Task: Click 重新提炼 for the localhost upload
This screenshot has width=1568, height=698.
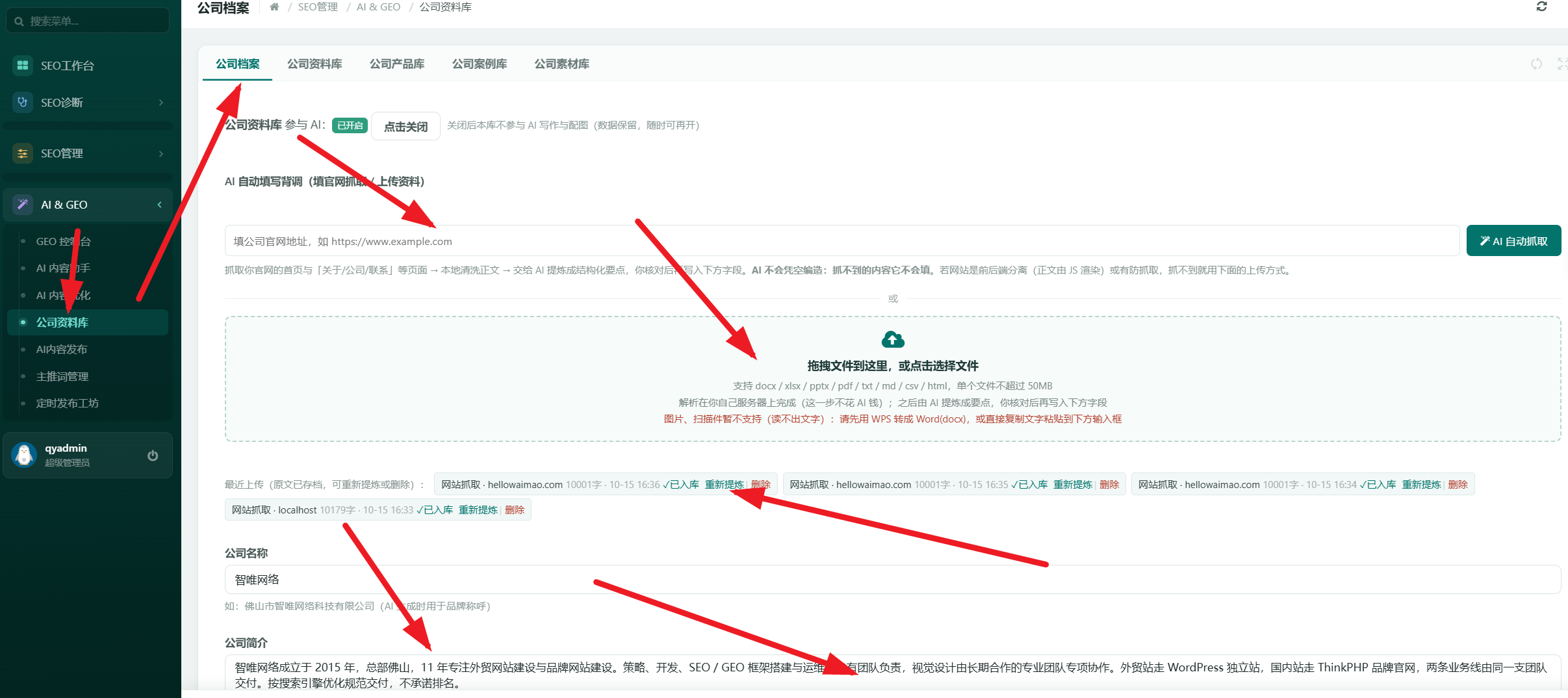Action: (478, 510)
